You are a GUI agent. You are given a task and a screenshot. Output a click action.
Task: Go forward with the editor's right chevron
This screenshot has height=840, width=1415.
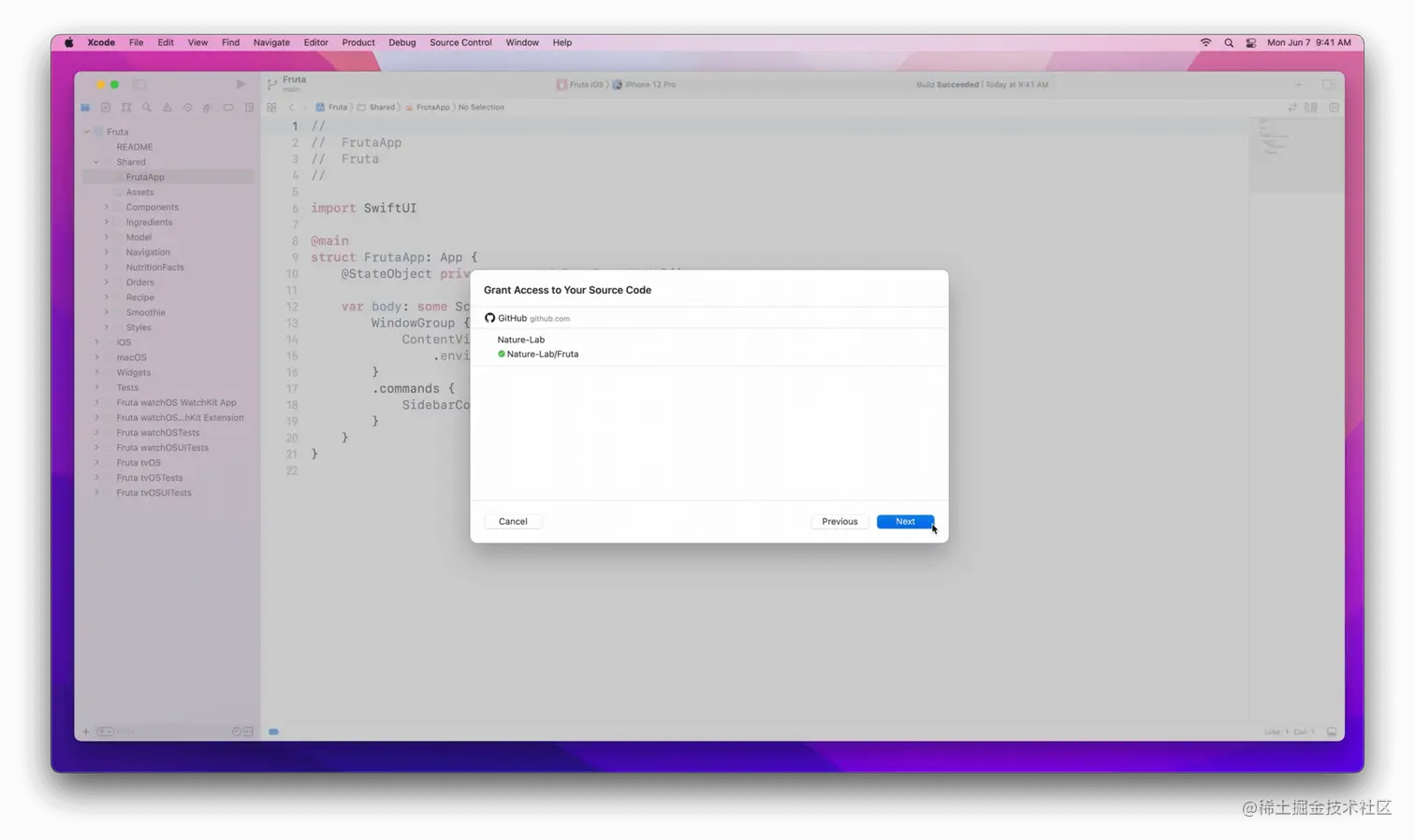coord(304,108)
